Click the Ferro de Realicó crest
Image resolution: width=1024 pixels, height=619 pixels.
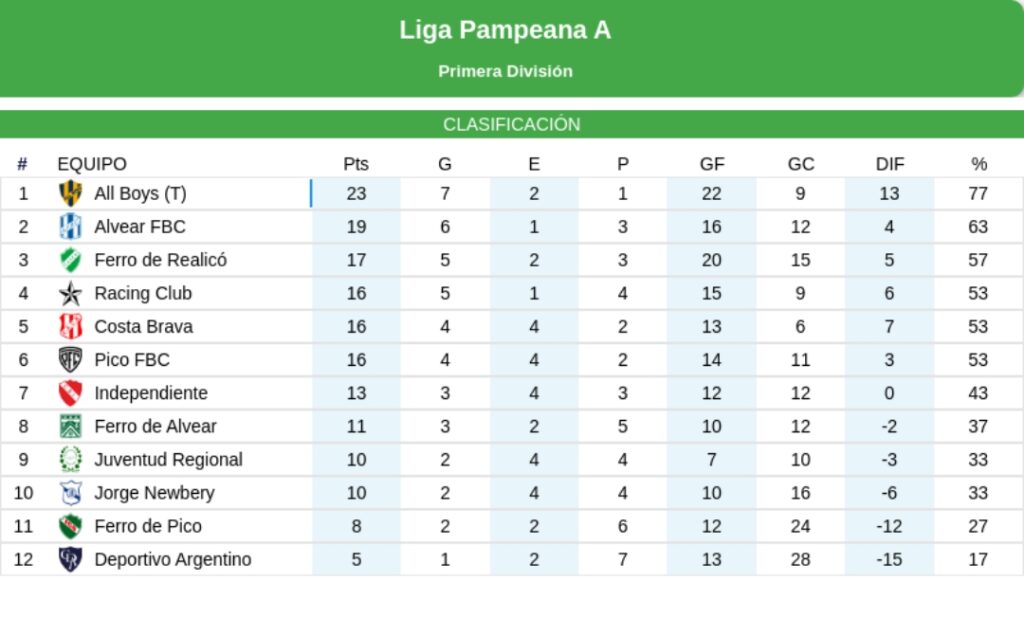(x=70, y=260)
